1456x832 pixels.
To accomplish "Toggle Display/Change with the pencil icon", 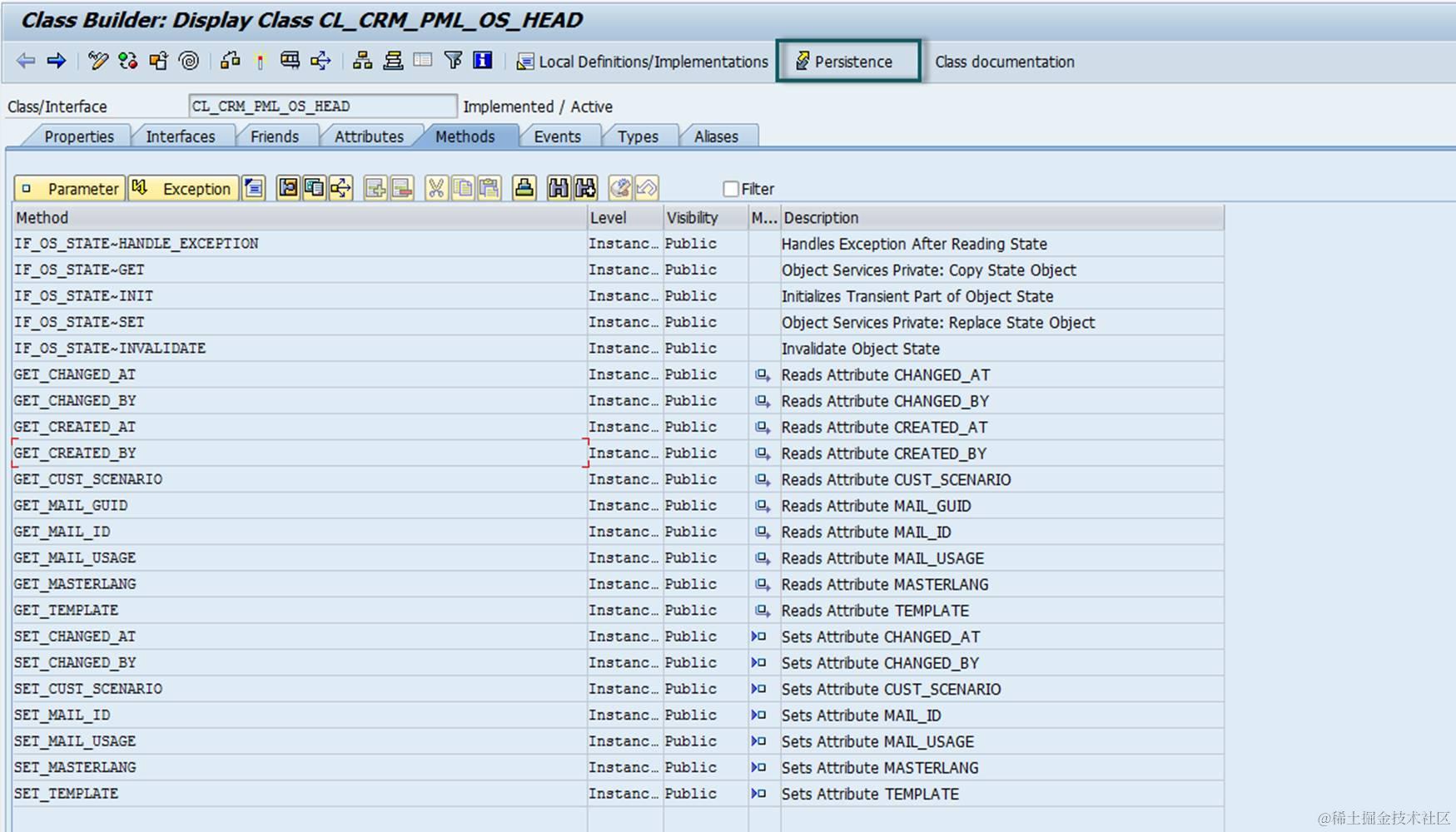I will pos(98,61).
